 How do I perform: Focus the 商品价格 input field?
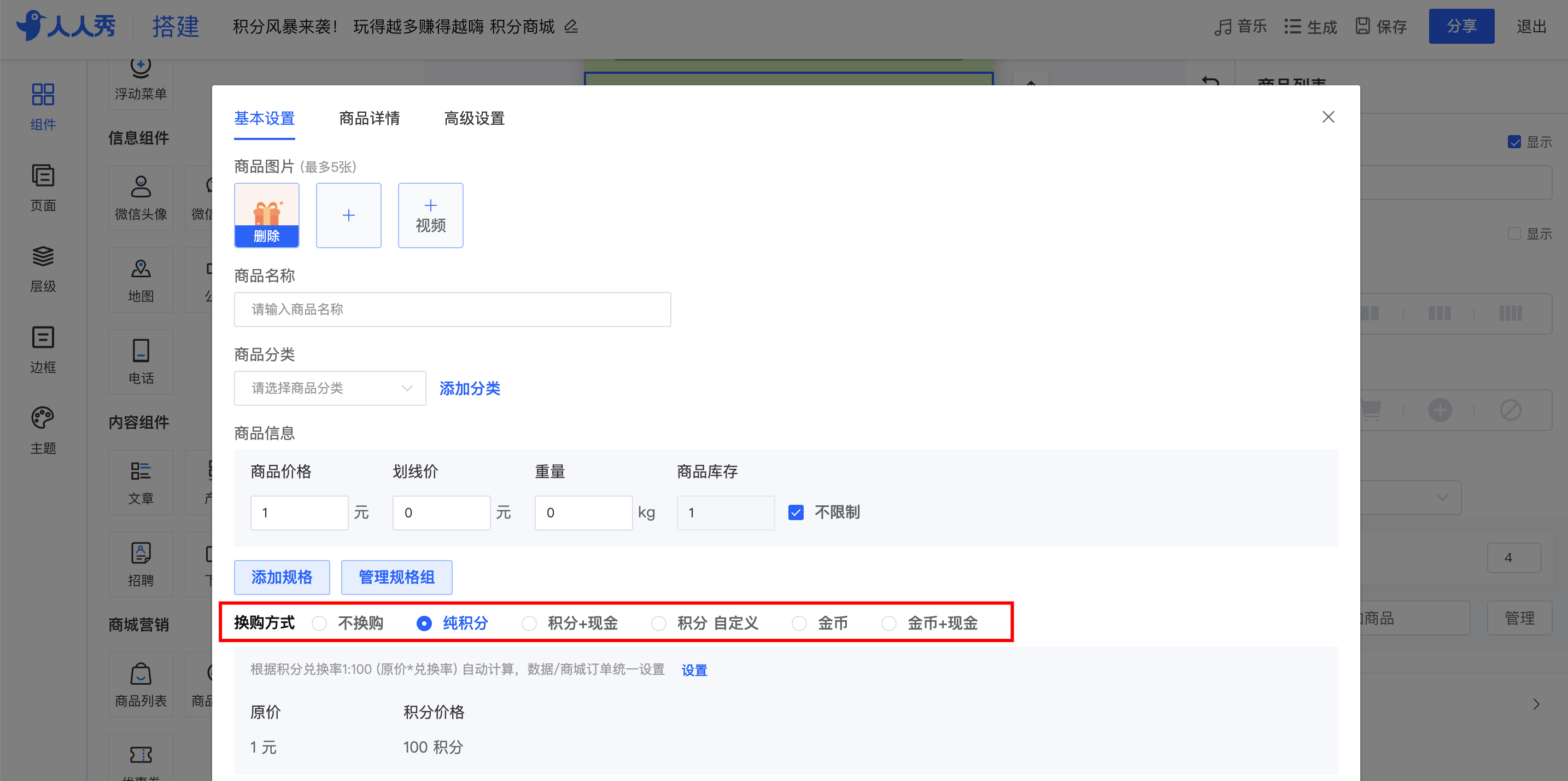300,512
